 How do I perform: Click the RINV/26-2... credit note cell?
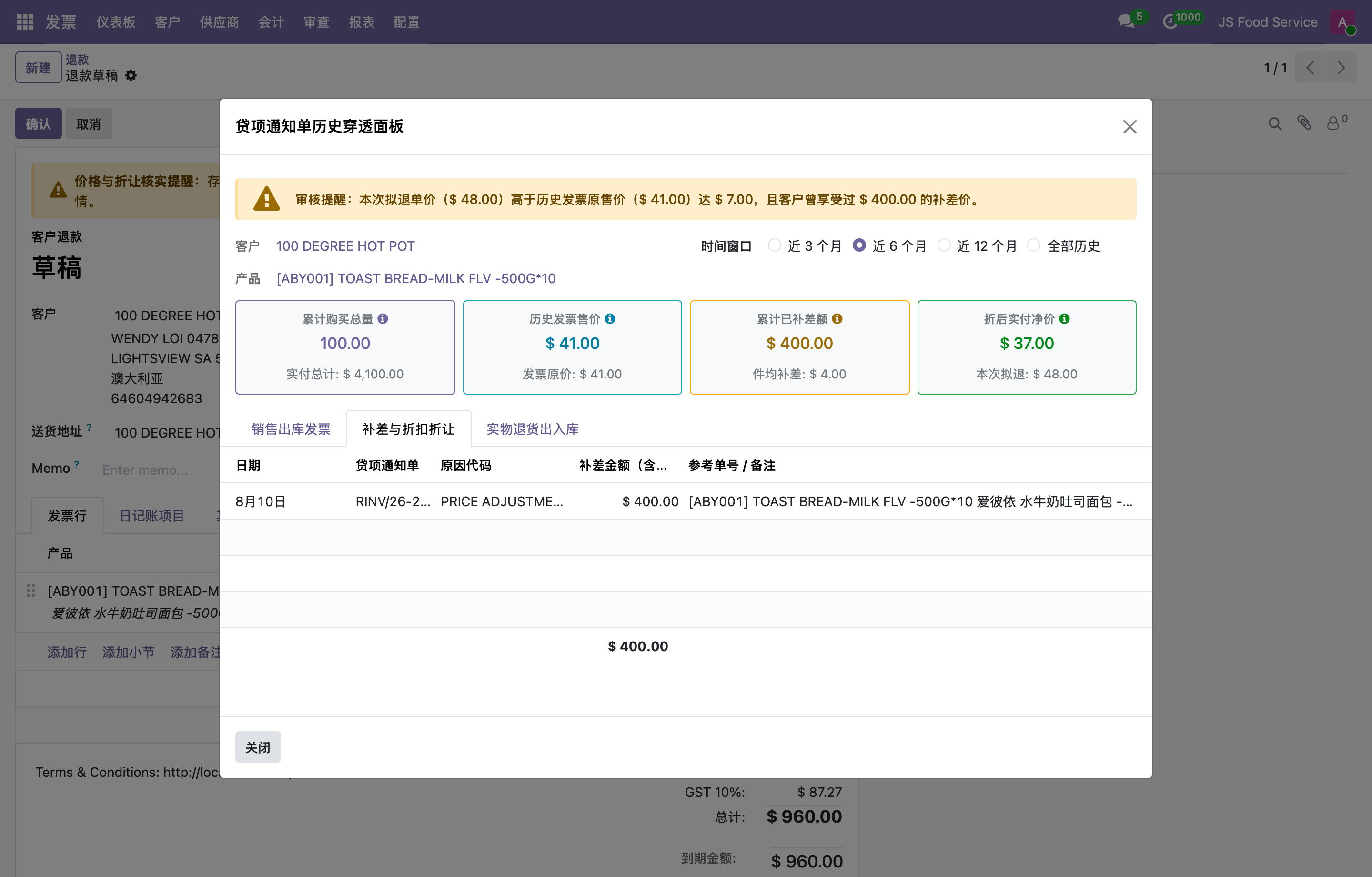393,501
